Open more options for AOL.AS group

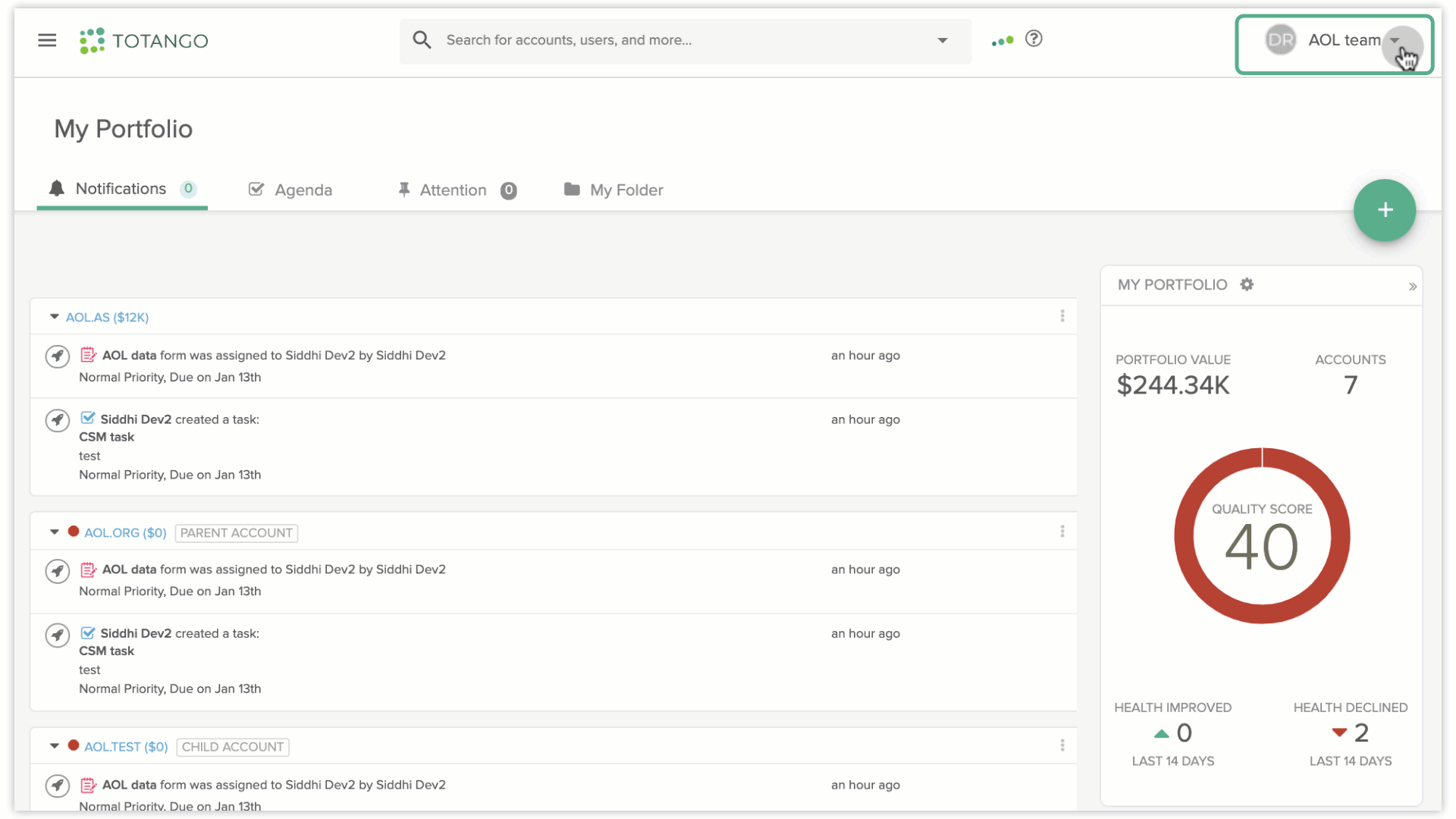(x=1062, y=316)
